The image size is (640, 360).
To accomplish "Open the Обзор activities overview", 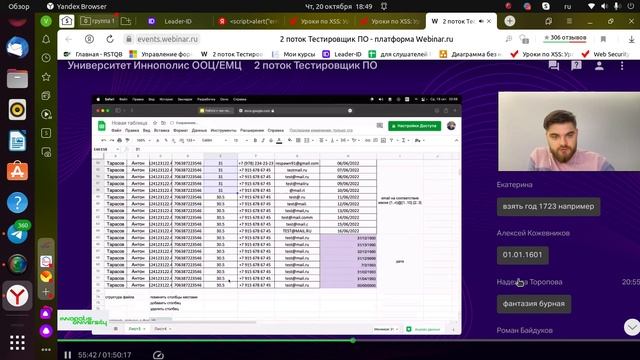I will [19, 6].
